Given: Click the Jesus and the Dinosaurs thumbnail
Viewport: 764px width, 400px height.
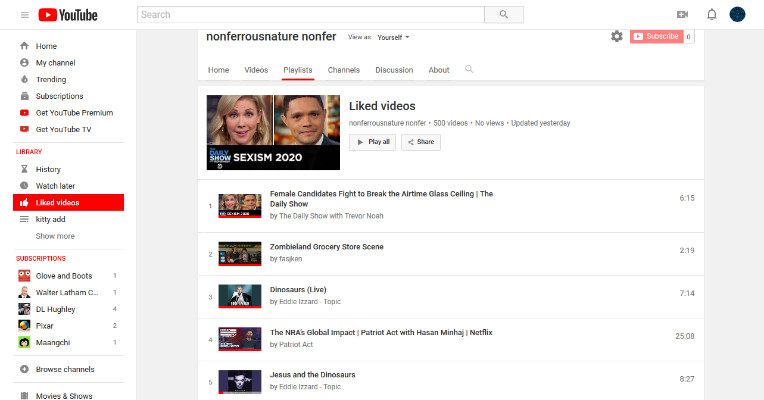Looking at the screenshot, I should [x=240, y=381].
